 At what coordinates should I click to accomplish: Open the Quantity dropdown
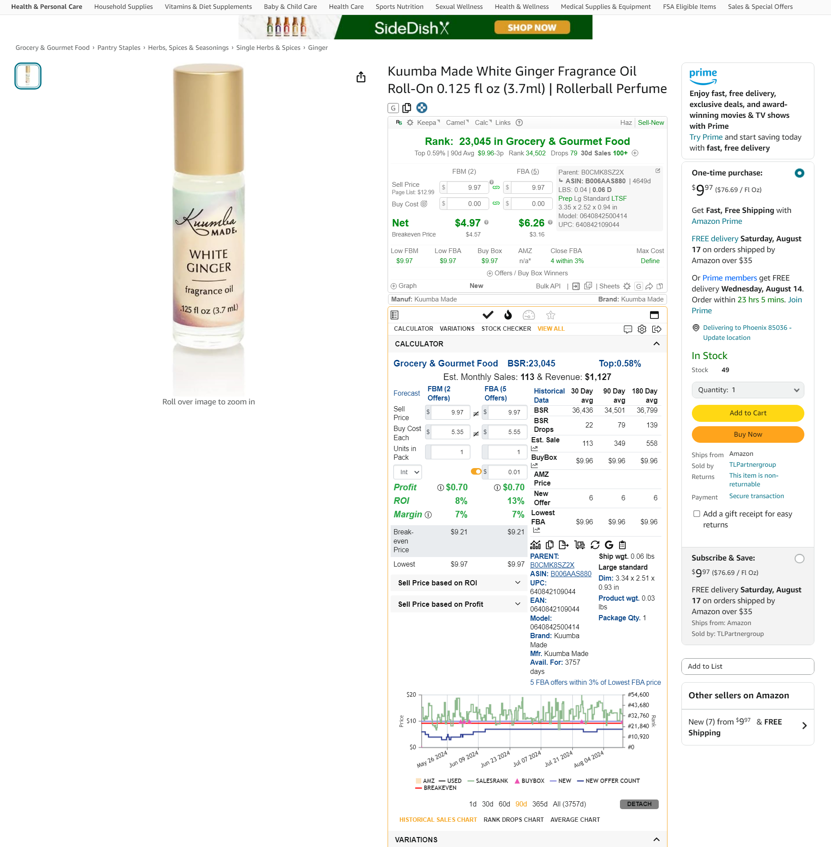click(748, 390)
